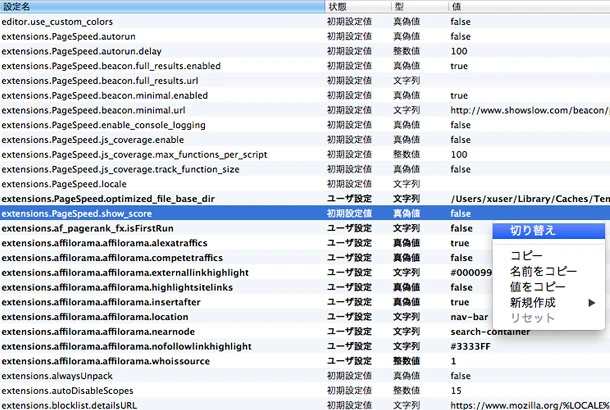610x410 pixels.
Task: Select extensions.blocklist.detailsURL preference row
Action: click(305, 405)
